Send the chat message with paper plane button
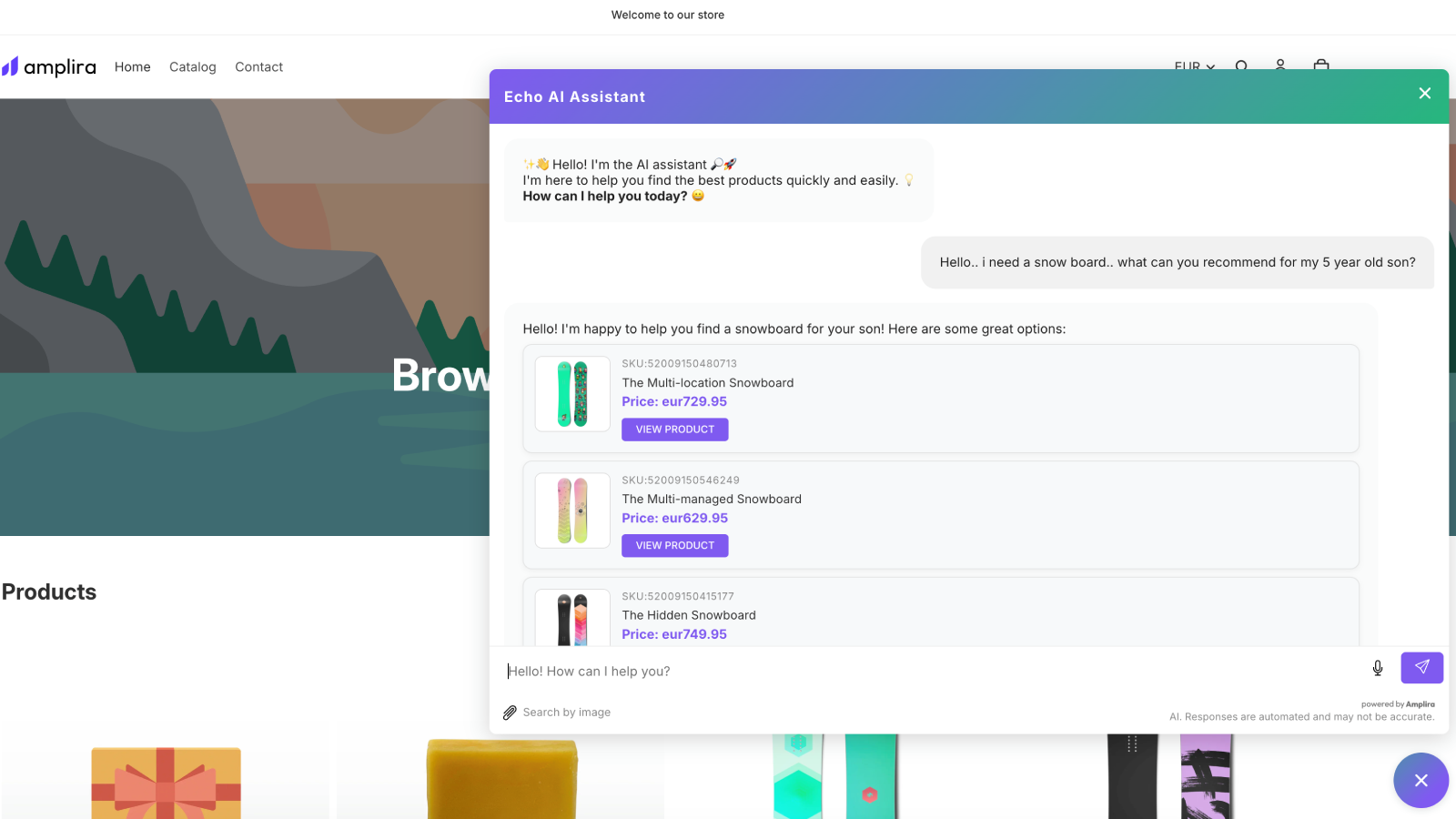Screen dimensions: 1456x819 coord(1422,668)
